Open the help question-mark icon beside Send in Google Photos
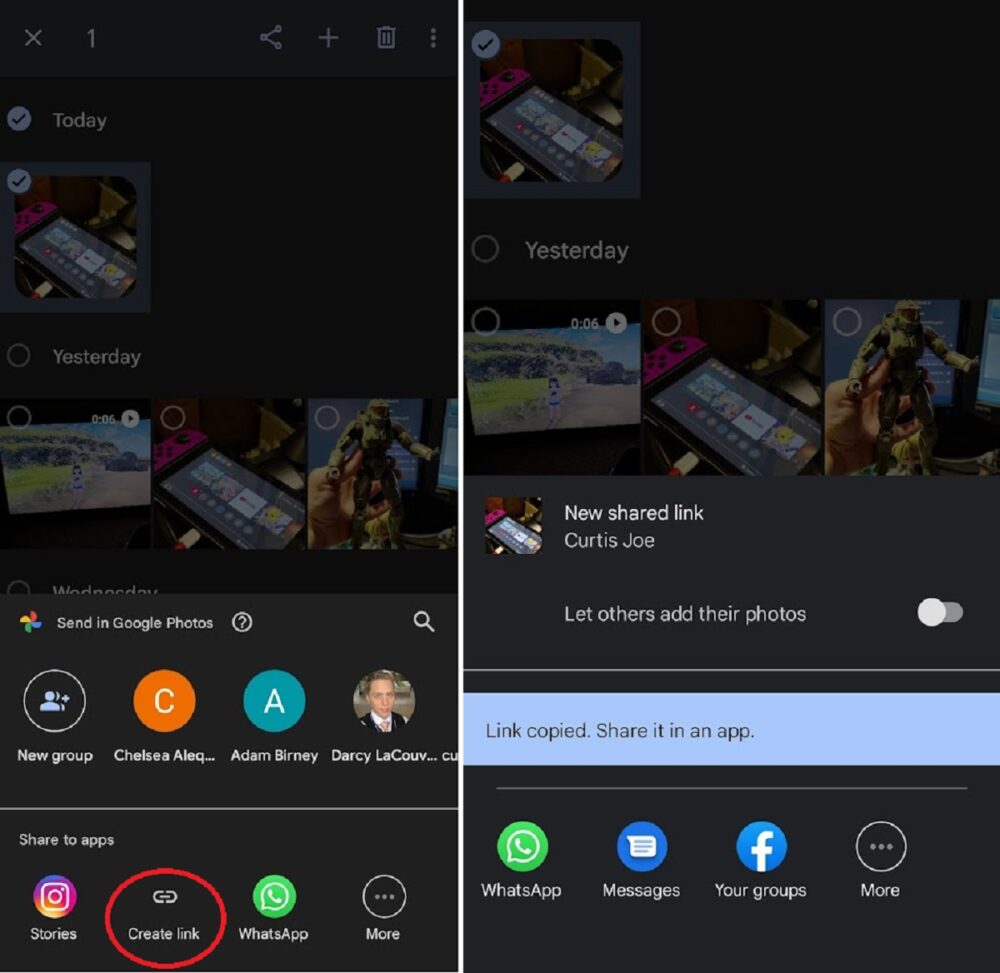1000x973 pixels. coord(242,622)
